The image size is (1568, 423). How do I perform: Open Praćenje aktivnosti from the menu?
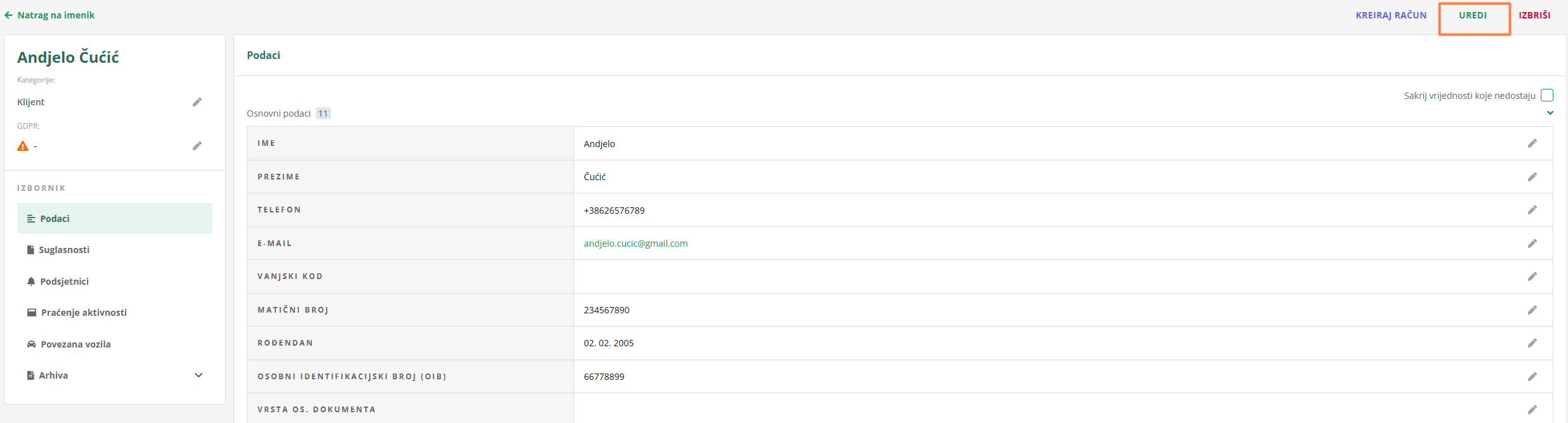84,313
